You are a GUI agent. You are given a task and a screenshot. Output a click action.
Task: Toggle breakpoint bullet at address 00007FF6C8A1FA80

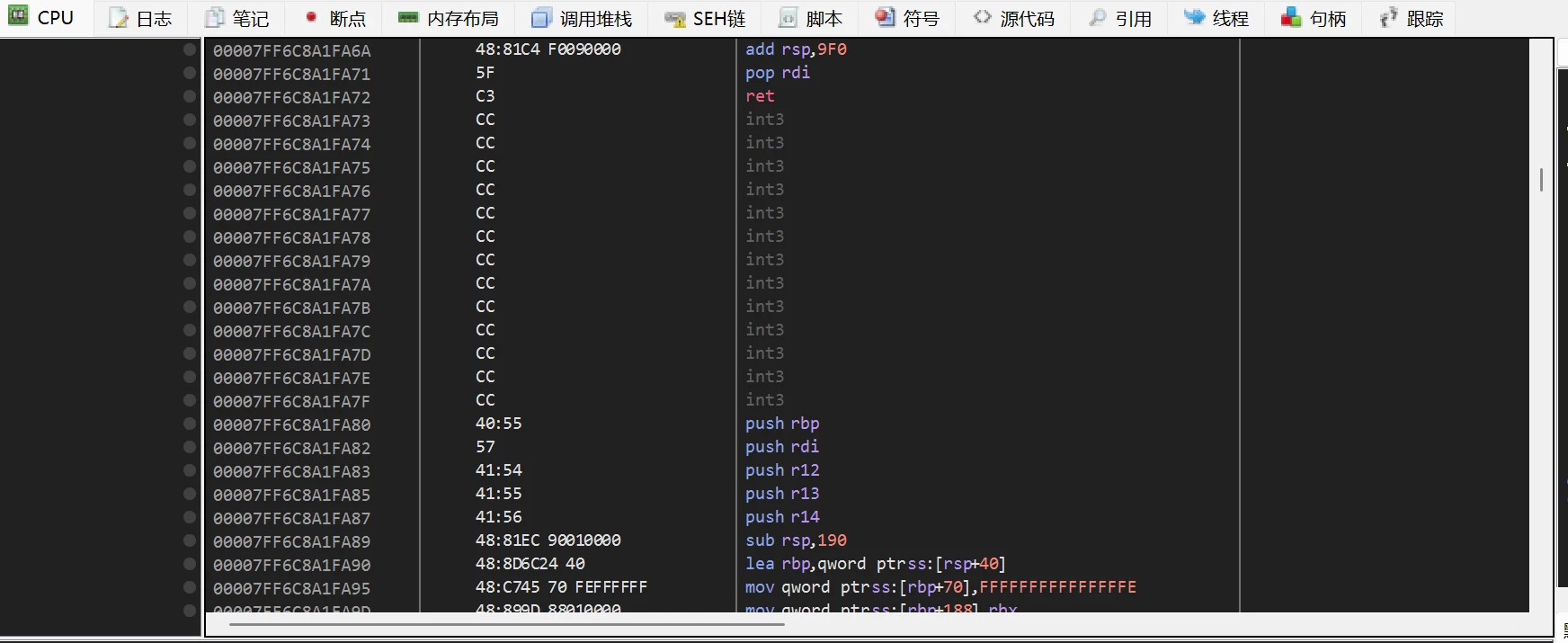coord(190,424)
